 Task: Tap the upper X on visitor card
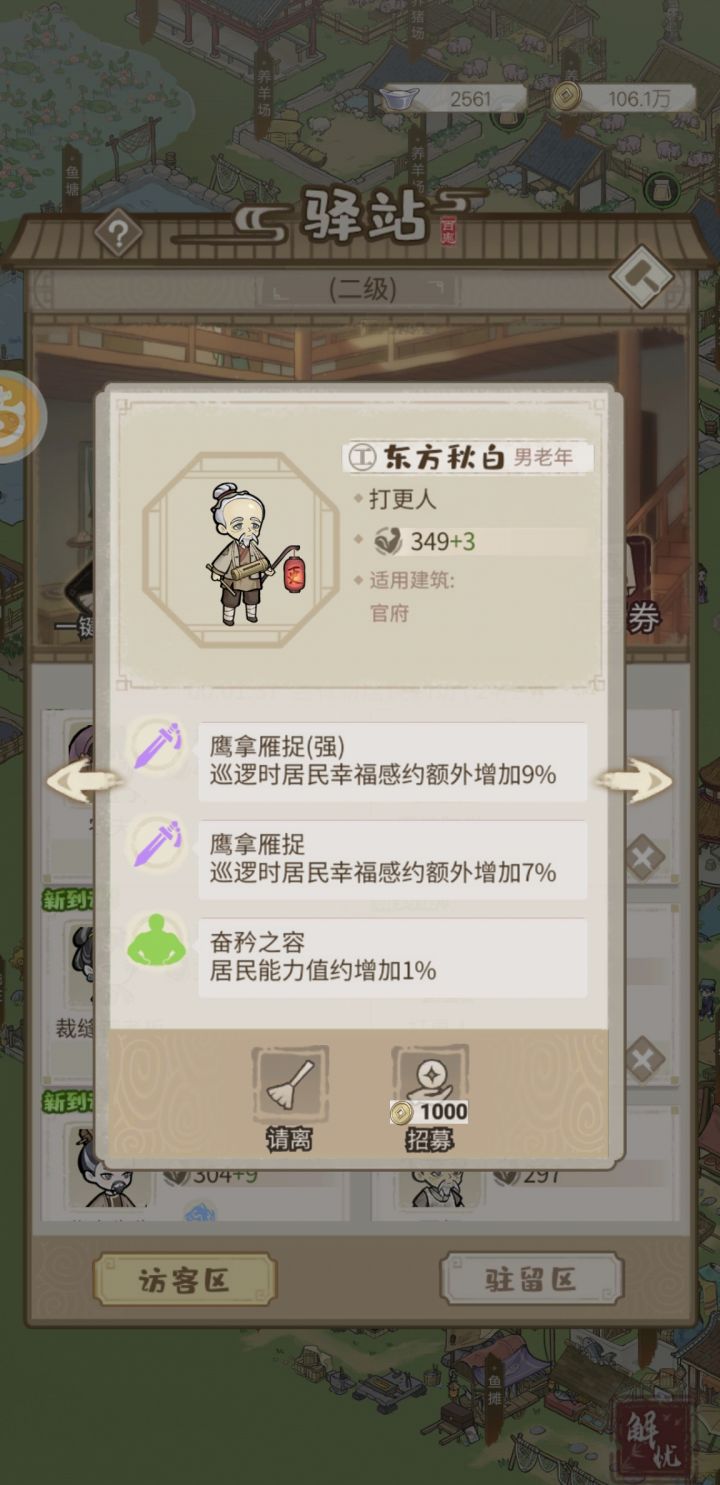click(x=645, y=858)
